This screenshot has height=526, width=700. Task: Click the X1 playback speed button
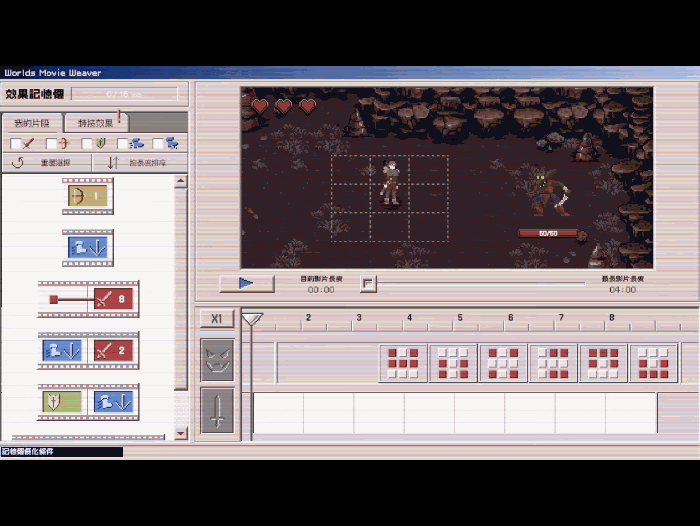[x=217, y=319]
